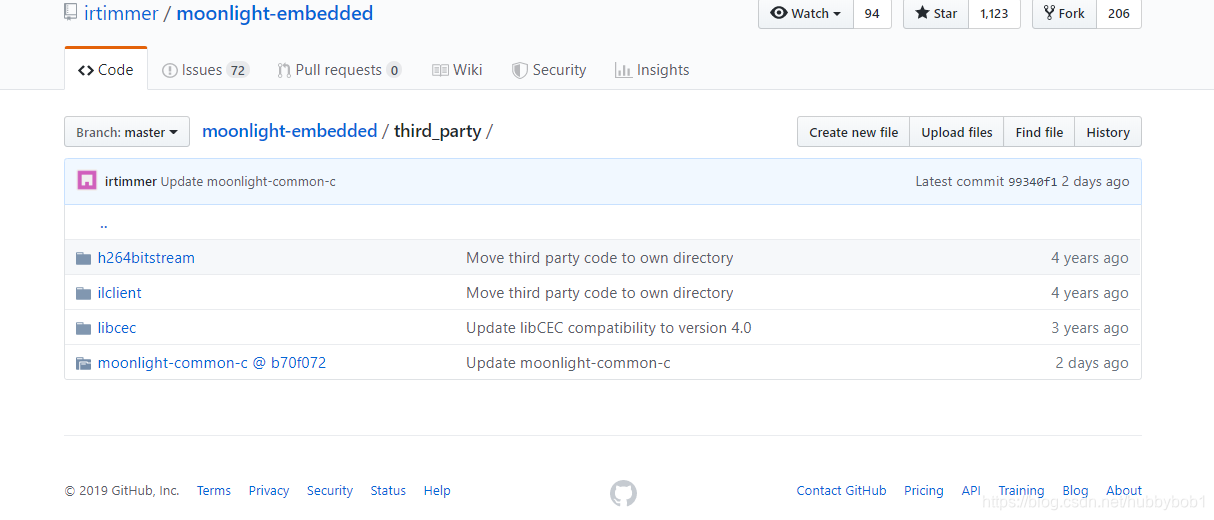Image resolution: width=1214 pixels, height=520 pixels.
Task: Click the ilclient folder icon
Action: pos(84,293)
